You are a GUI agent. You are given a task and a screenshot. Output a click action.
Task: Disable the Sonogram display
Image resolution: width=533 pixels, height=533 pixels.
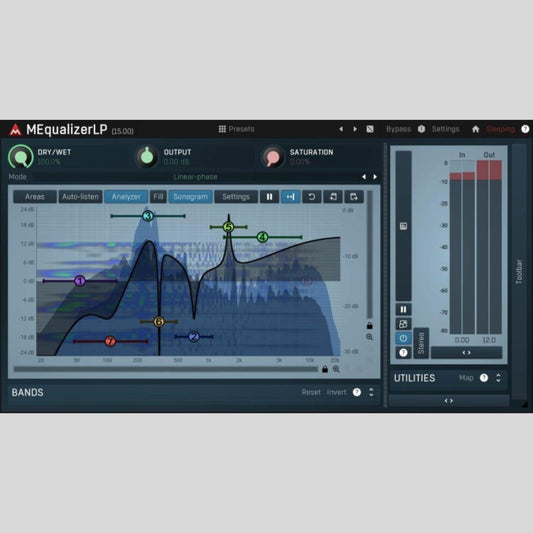190,196
